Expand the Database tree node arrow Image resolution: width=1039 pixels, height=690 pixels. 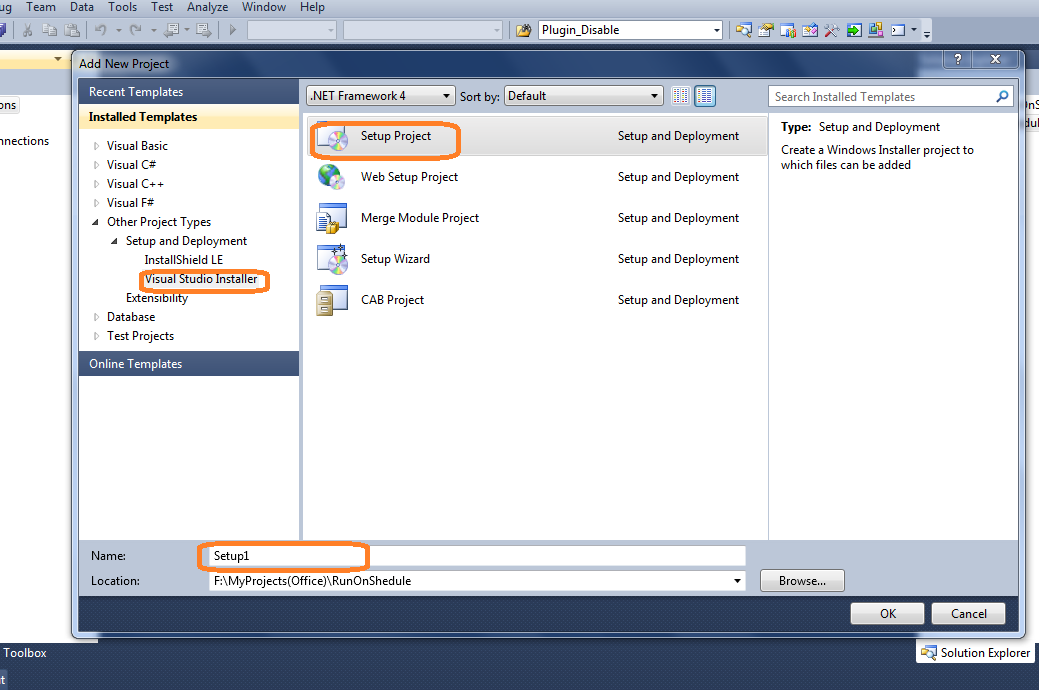click(96, 317)
